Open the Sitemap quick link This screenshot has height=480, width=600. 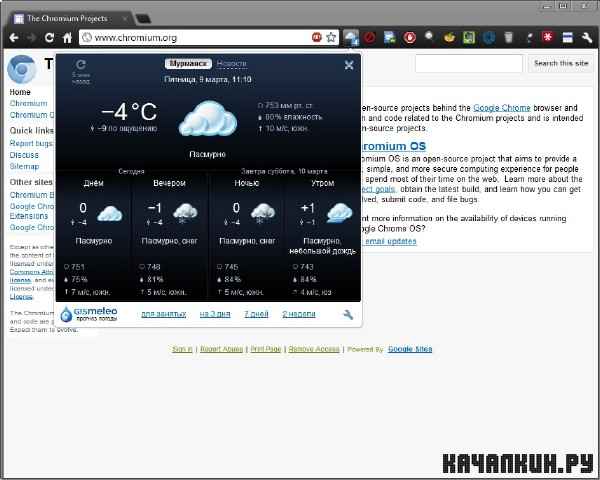point(24,167)
